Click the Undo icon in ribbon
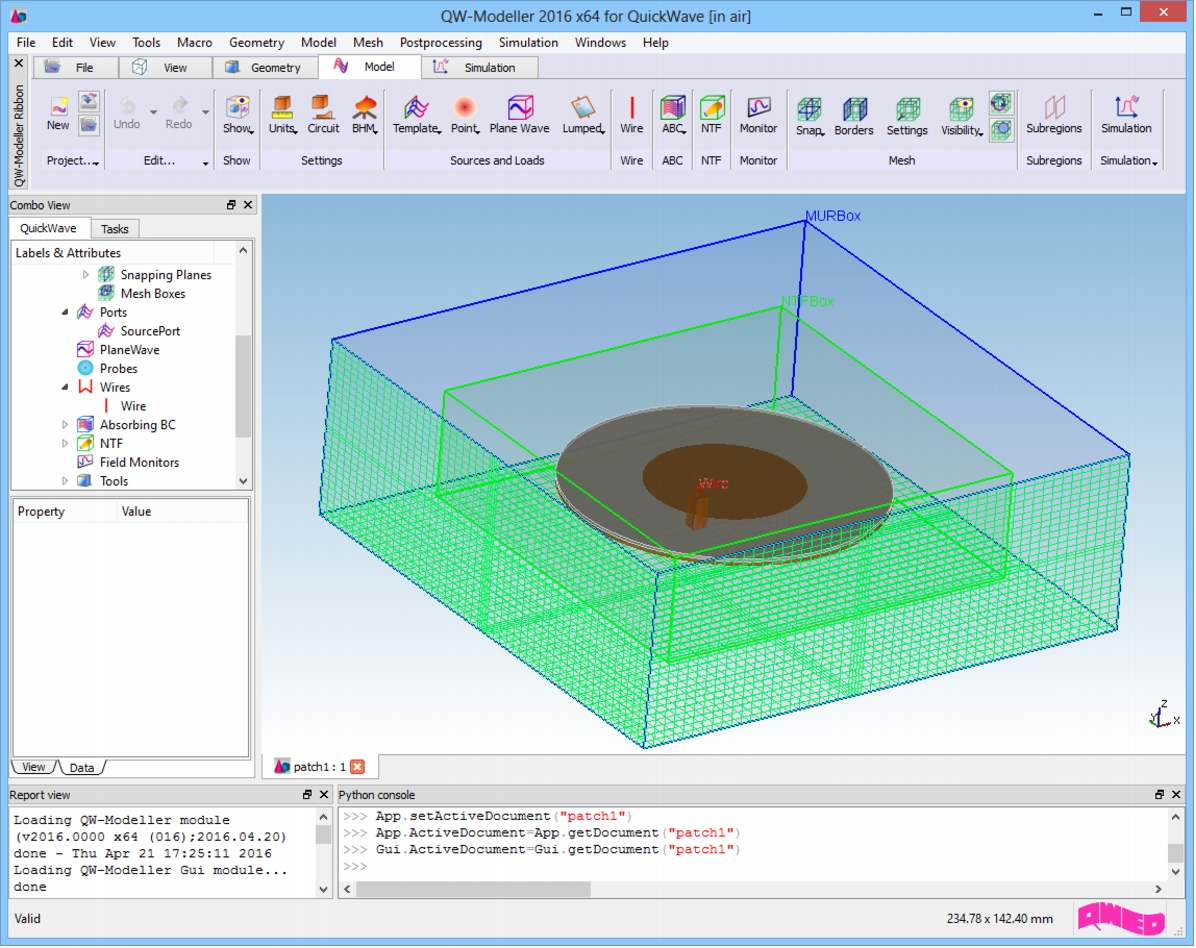 click(x=127, y=106)
